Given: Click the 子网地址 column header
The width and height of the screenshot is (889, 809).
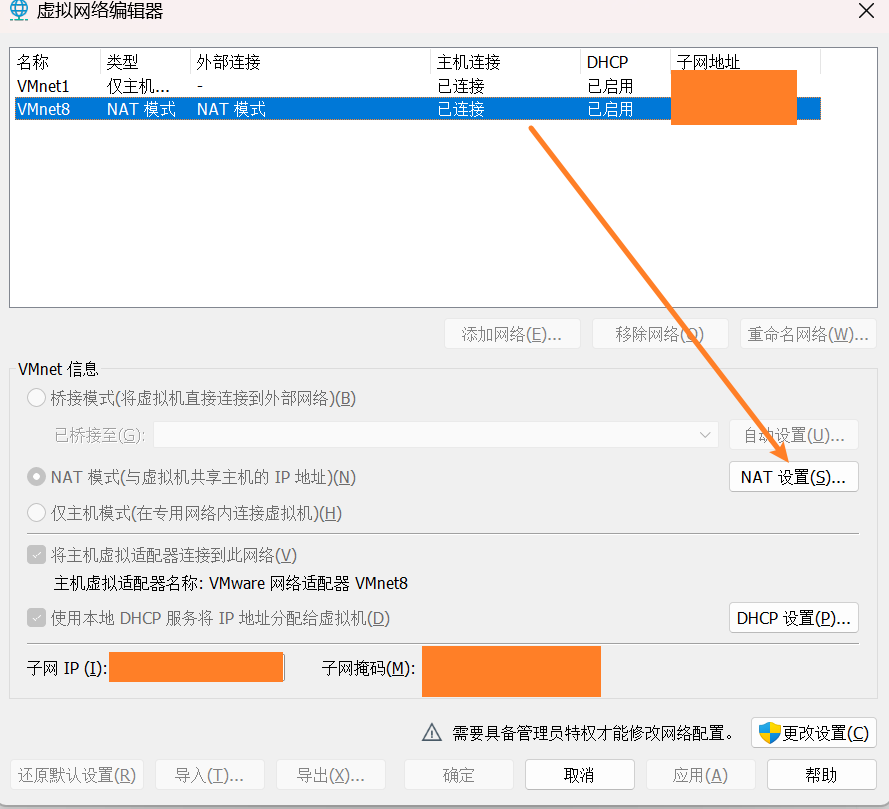Looking at the screenshot, I should 746,62.
